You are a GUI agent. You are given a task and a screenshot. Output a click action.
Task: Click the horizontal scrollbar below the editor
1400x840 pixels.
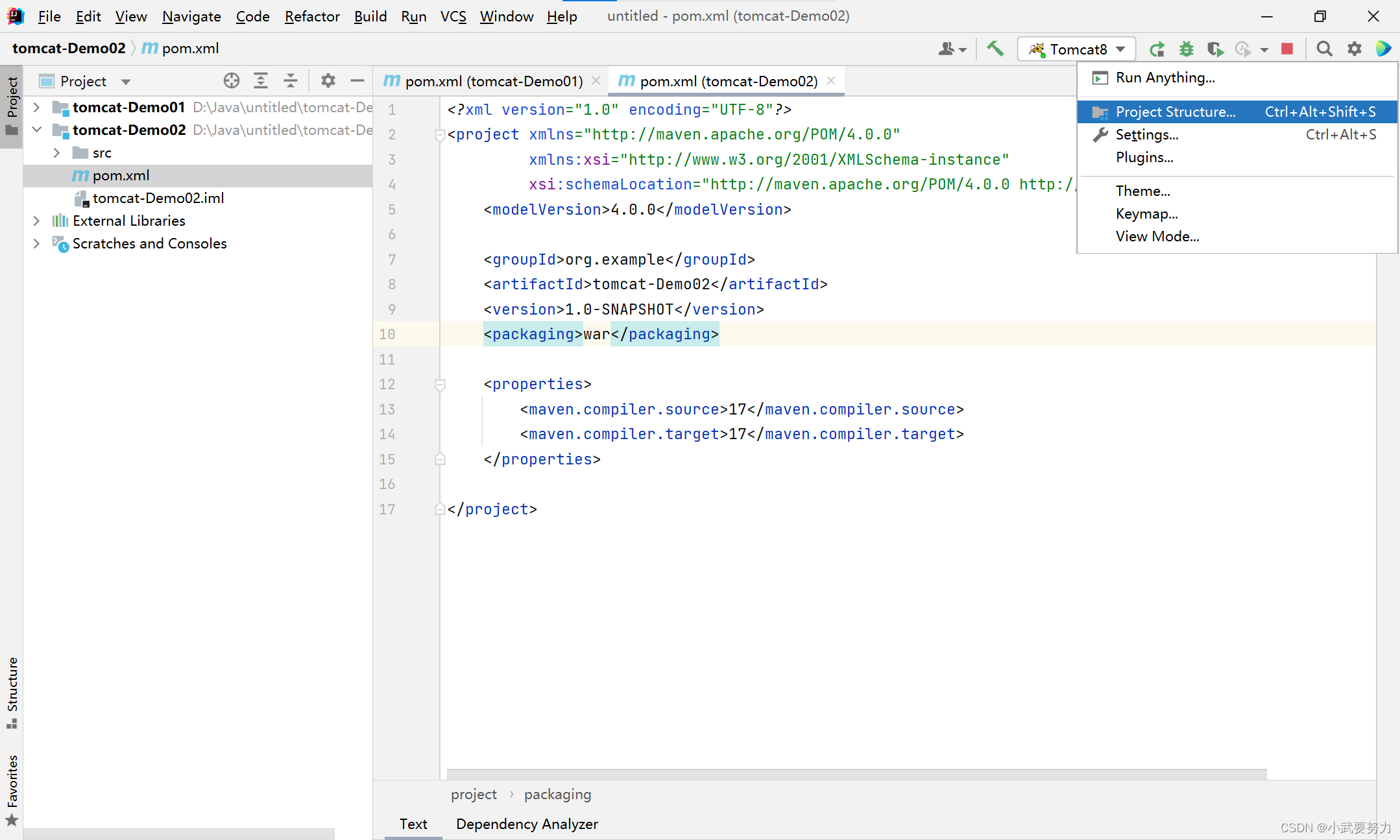[x=856, y=774]
